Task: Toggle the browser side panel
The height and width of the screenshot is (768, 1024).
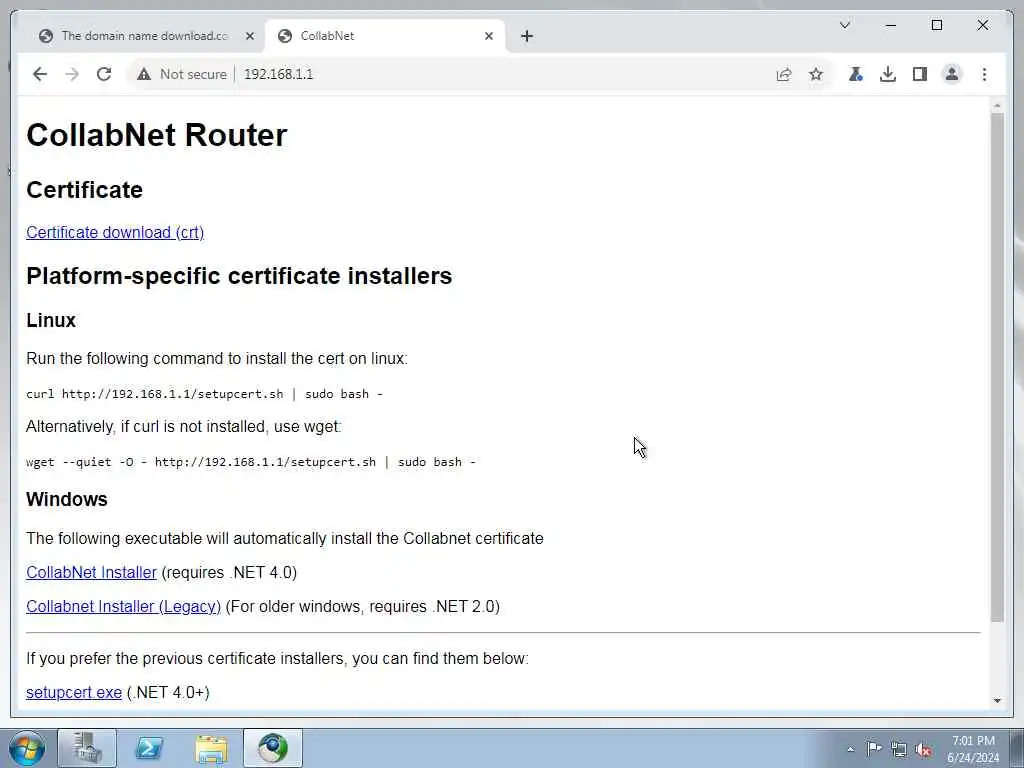Action: click(x=920, y=74)
